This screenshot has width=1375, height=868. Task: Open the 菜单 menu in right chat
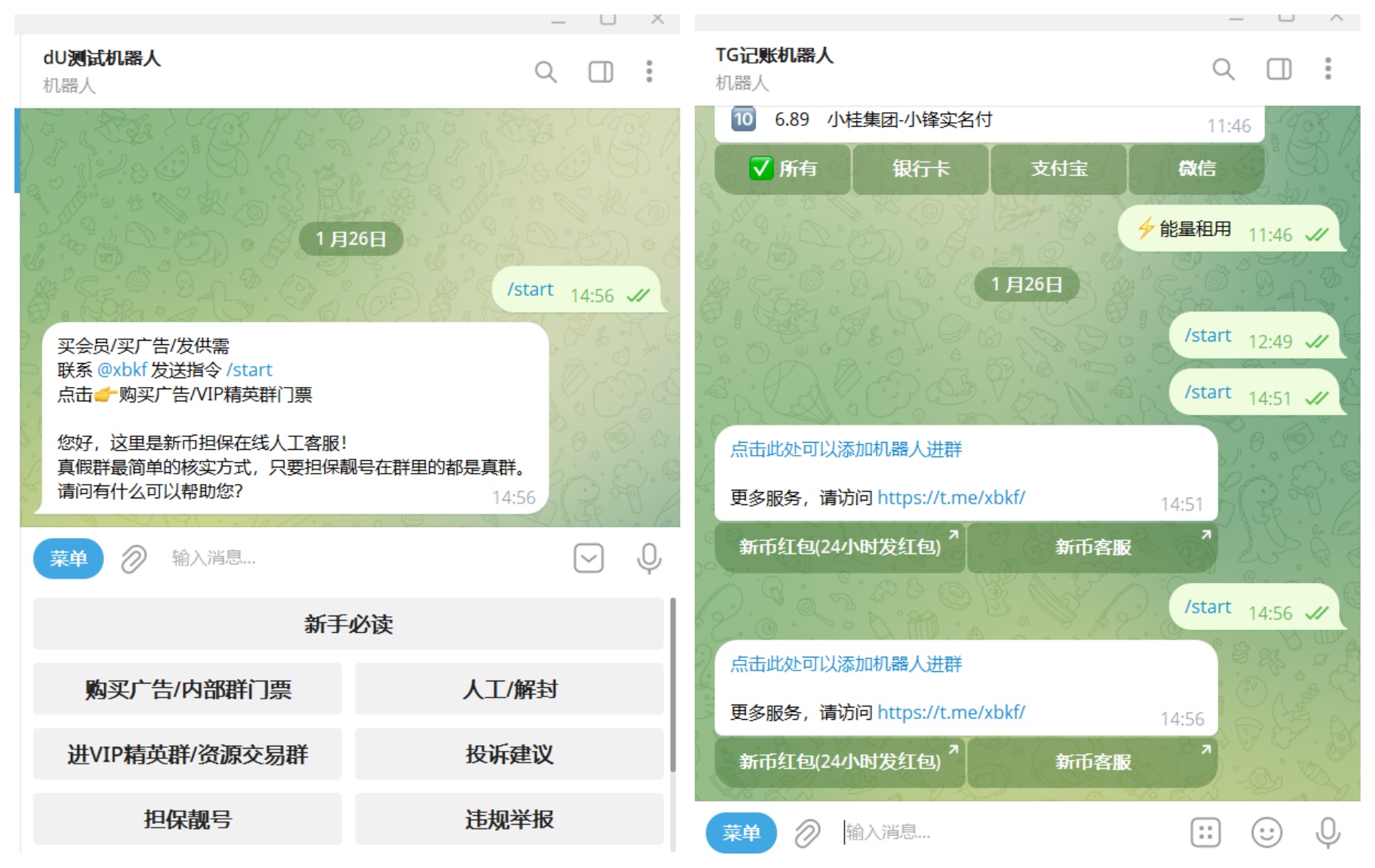(741, 833)
